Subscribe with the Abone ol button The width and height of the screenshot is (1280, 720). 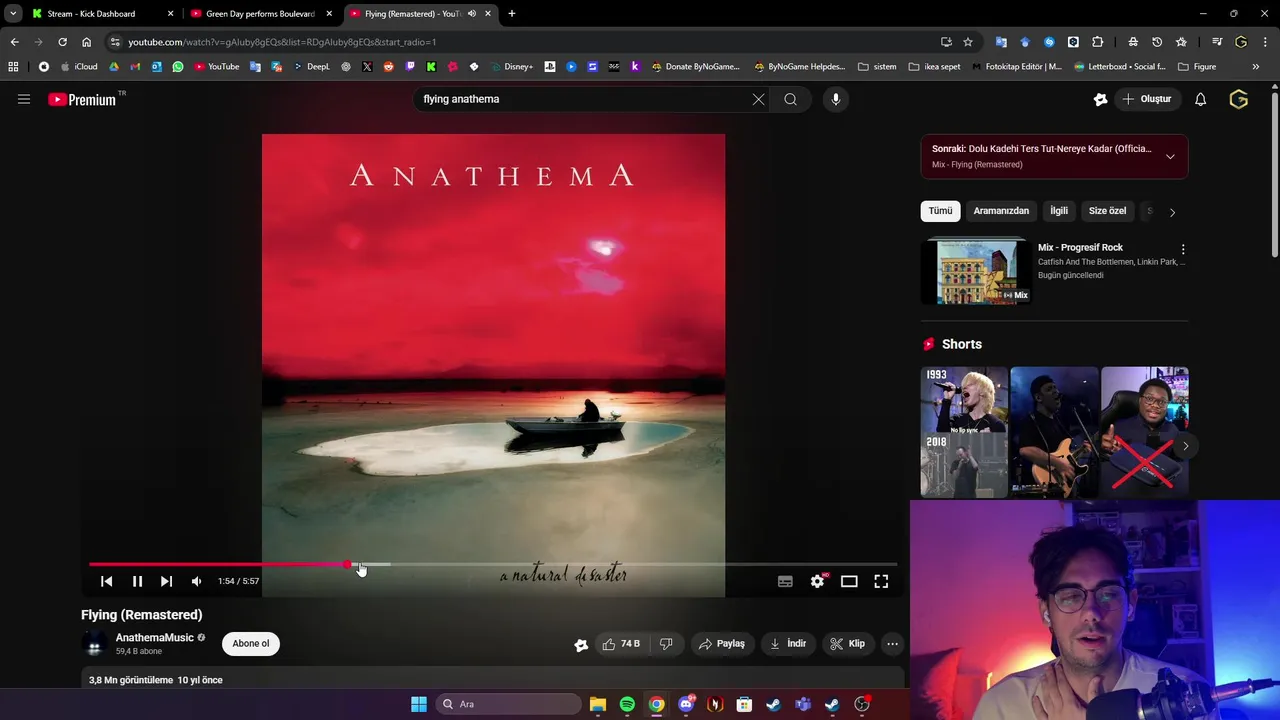pos(251,644)
